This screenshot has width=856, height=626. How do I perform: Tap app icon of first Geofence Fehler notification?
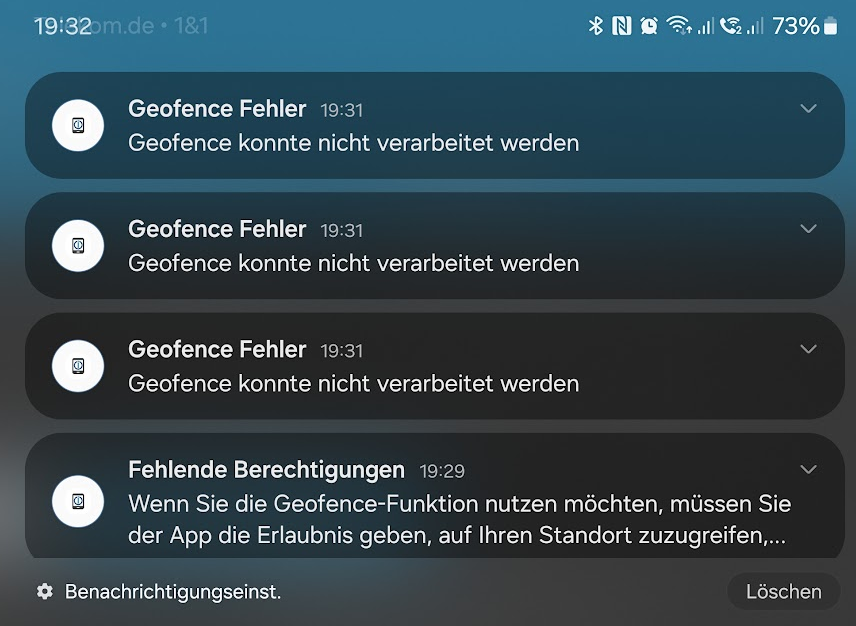[78, 126]
